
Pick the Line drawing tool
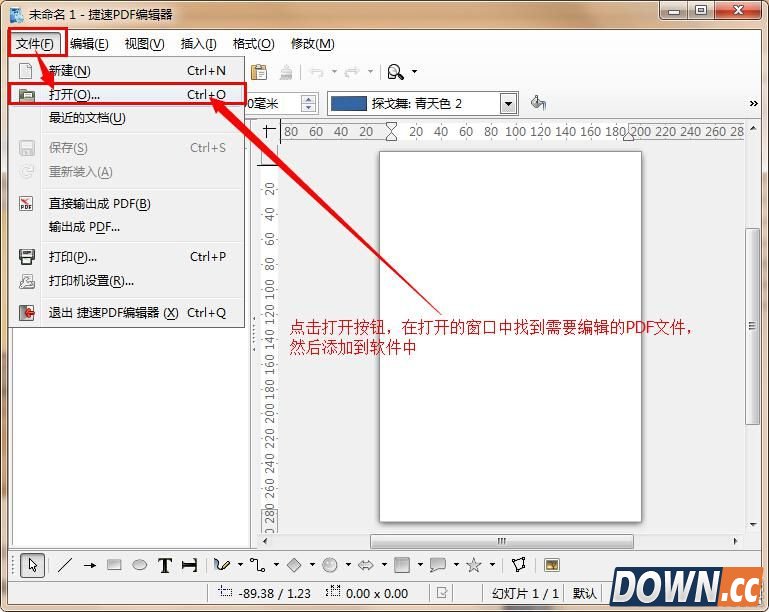click(65, 565)
